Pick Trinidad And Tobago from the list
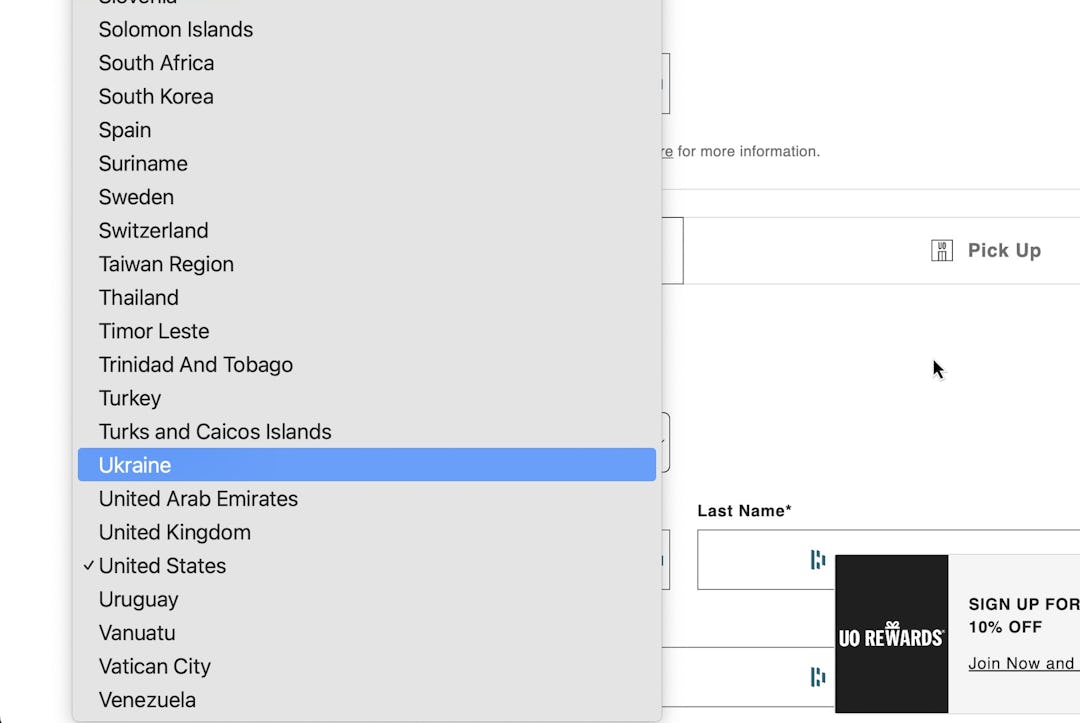The height and width of the screenshot is (723, 1080). (195, 364)
